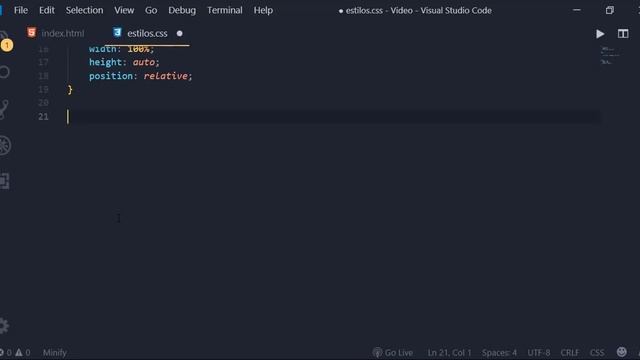
Task: Click the minimap code overview
Action: (610, 56)
